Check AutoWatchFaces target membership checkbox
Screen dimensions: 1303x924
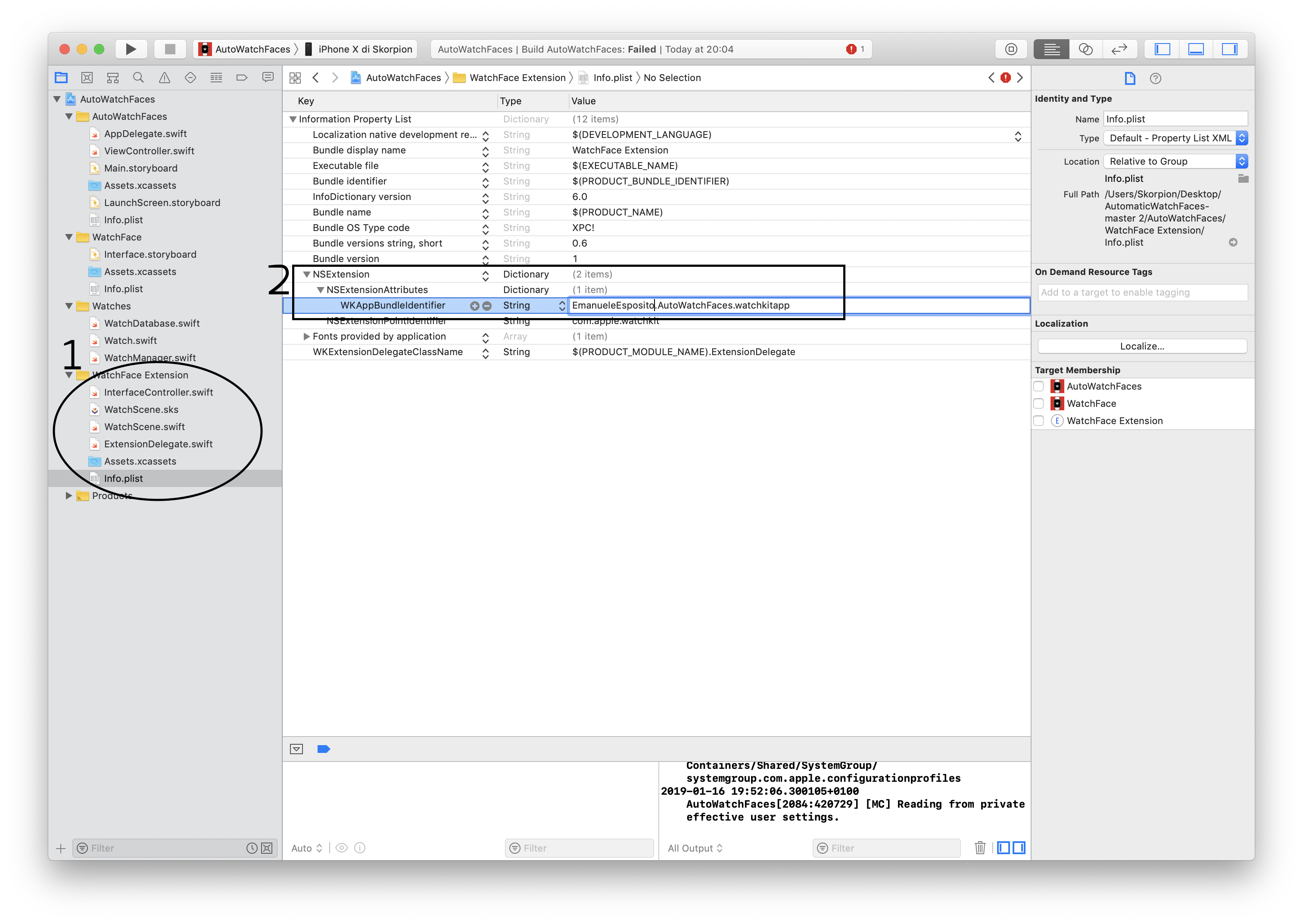[1038, 386]
